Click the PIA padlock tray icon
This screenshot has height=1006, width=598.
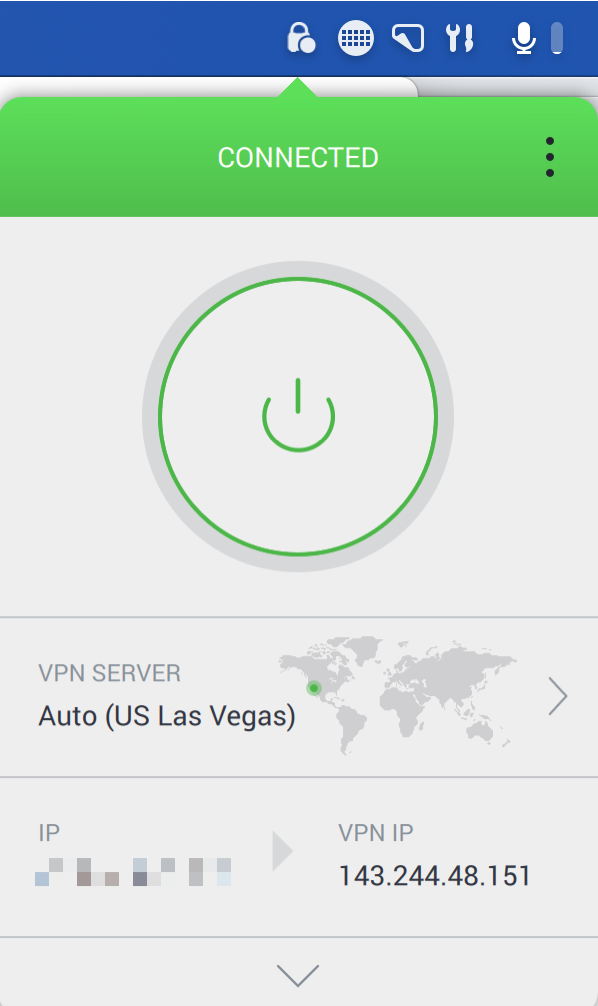click(x=301, y=38)
